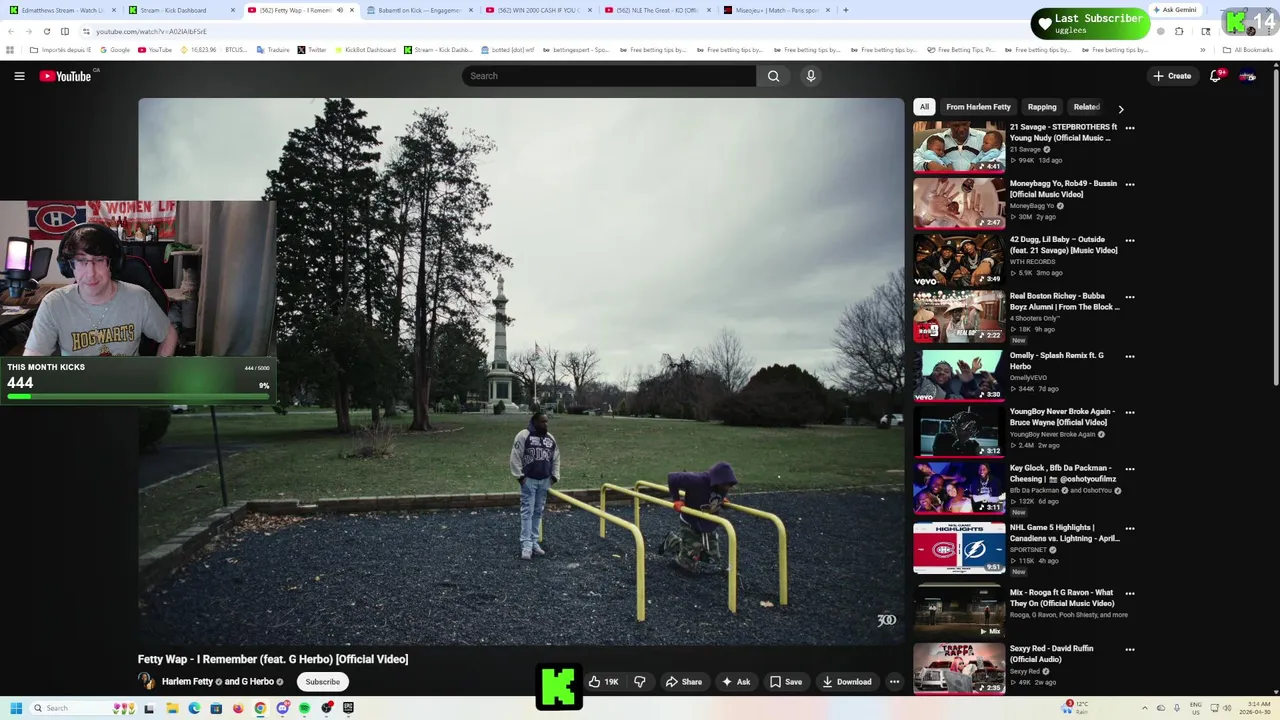The height and width of the screenshot is (720, 1280).
Task: Open the Twitter bookmark
Action: [x=312, y=50]
